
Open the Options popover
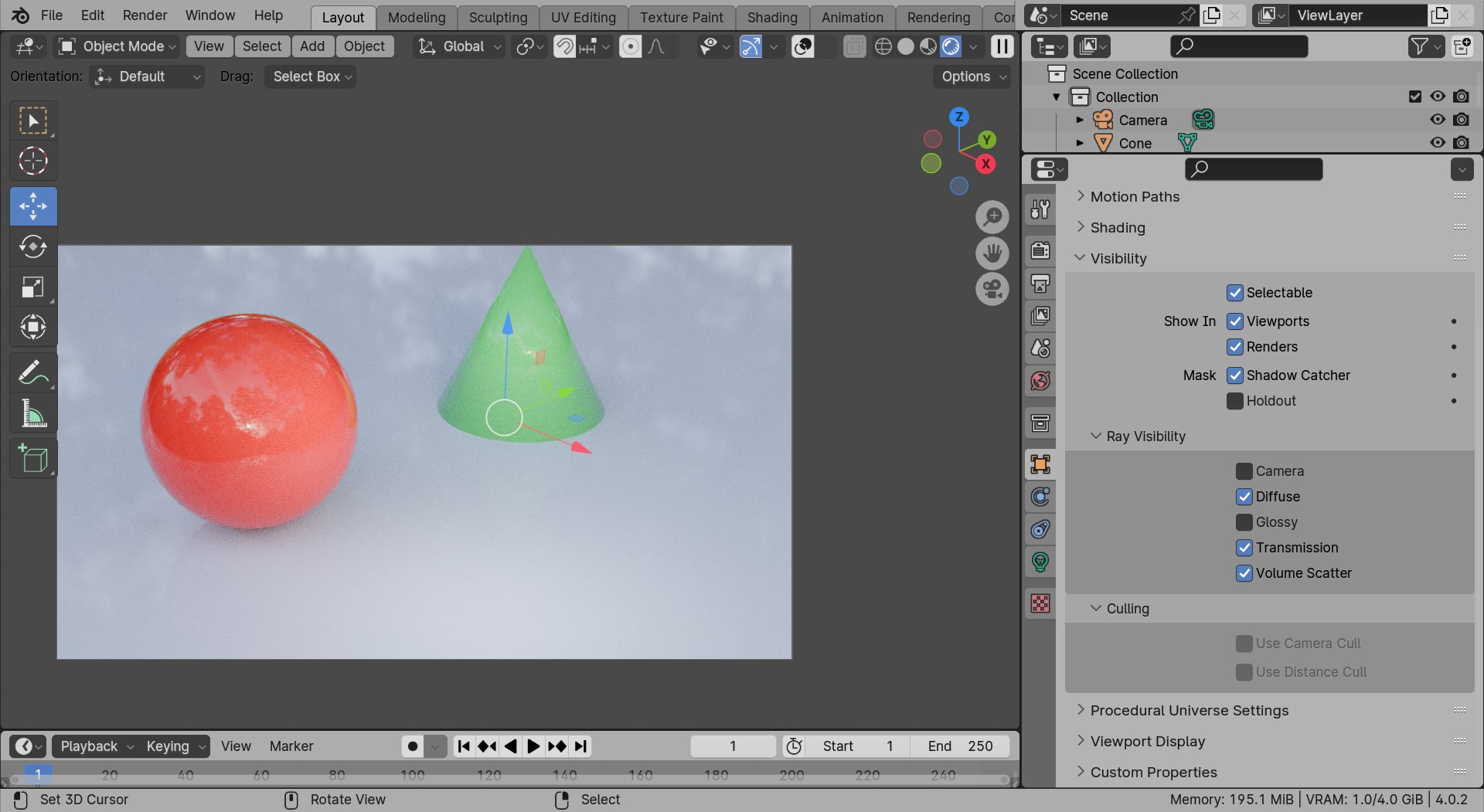click(x=972, y=76)
